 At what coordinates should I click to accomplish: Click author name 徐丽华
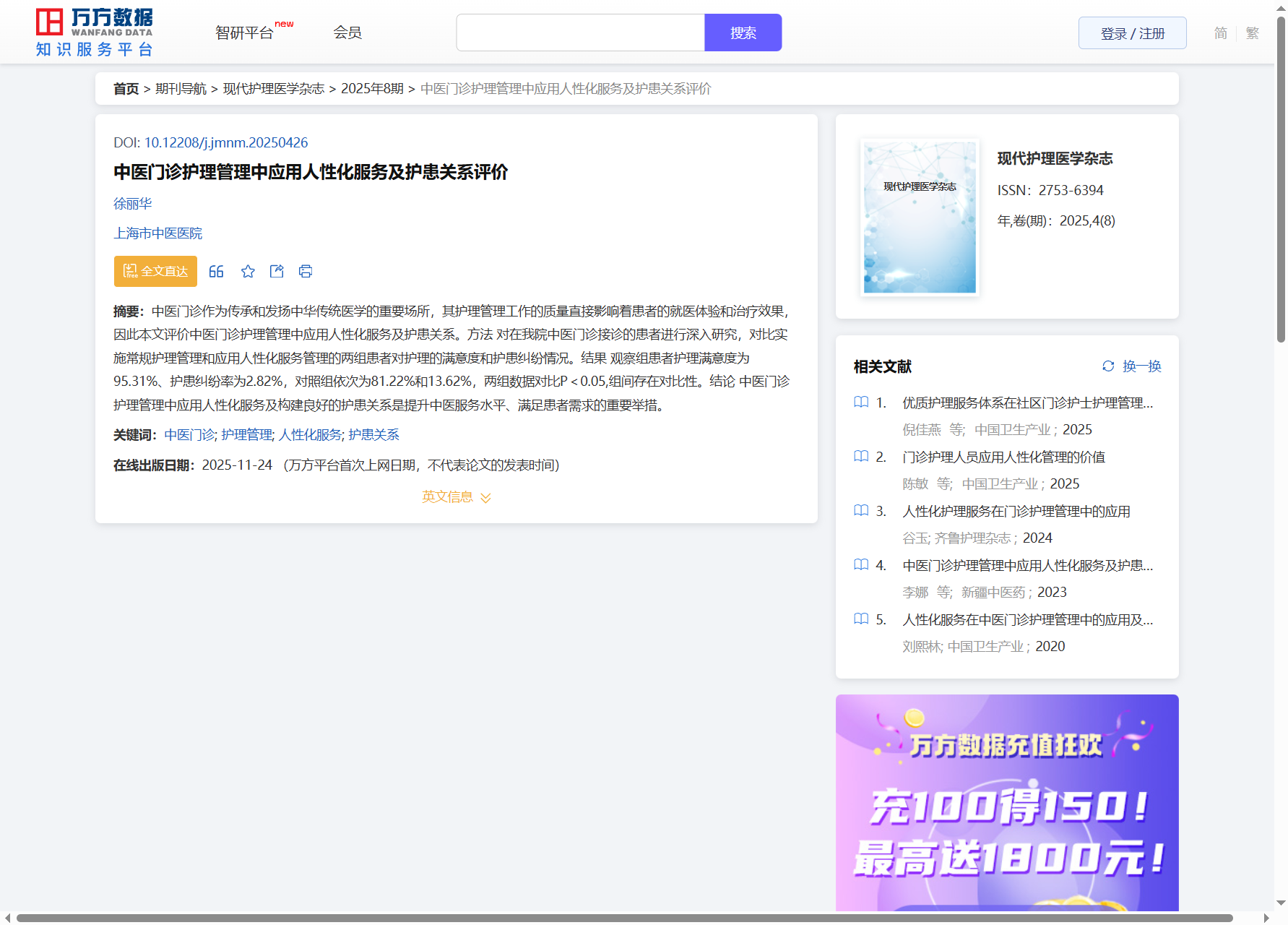(x=133, y=204)
